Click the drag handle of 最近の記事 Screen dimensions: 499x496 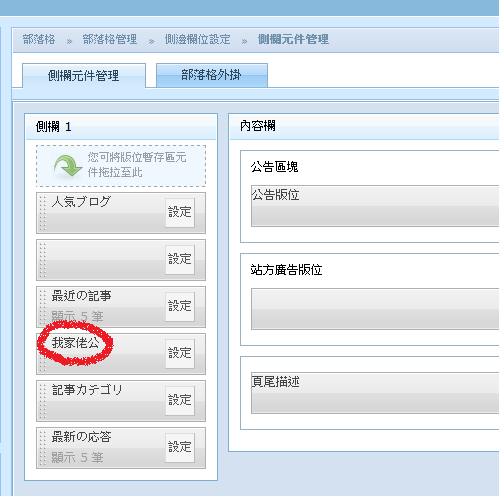click(x=43, y=307)
